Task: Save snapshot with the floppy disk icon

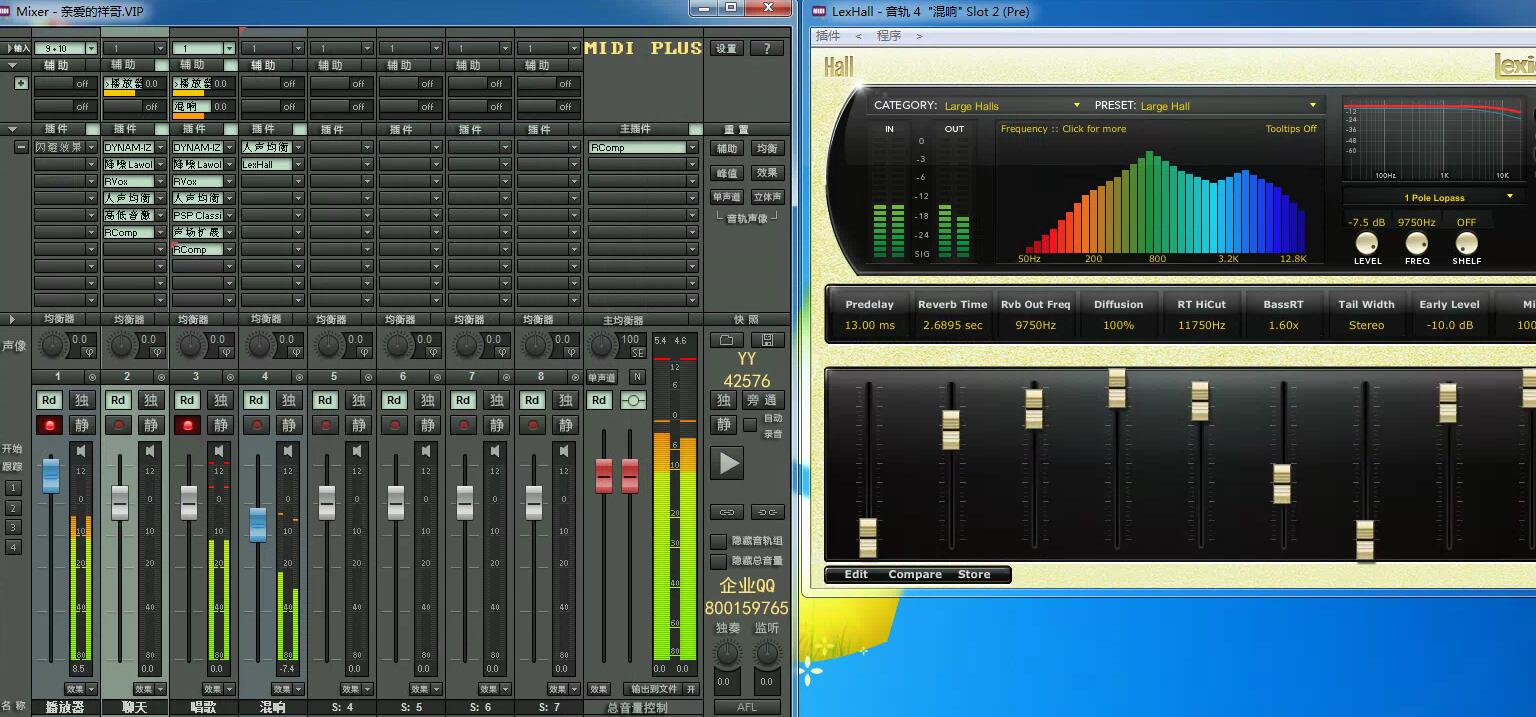Action: pos(767,340)
